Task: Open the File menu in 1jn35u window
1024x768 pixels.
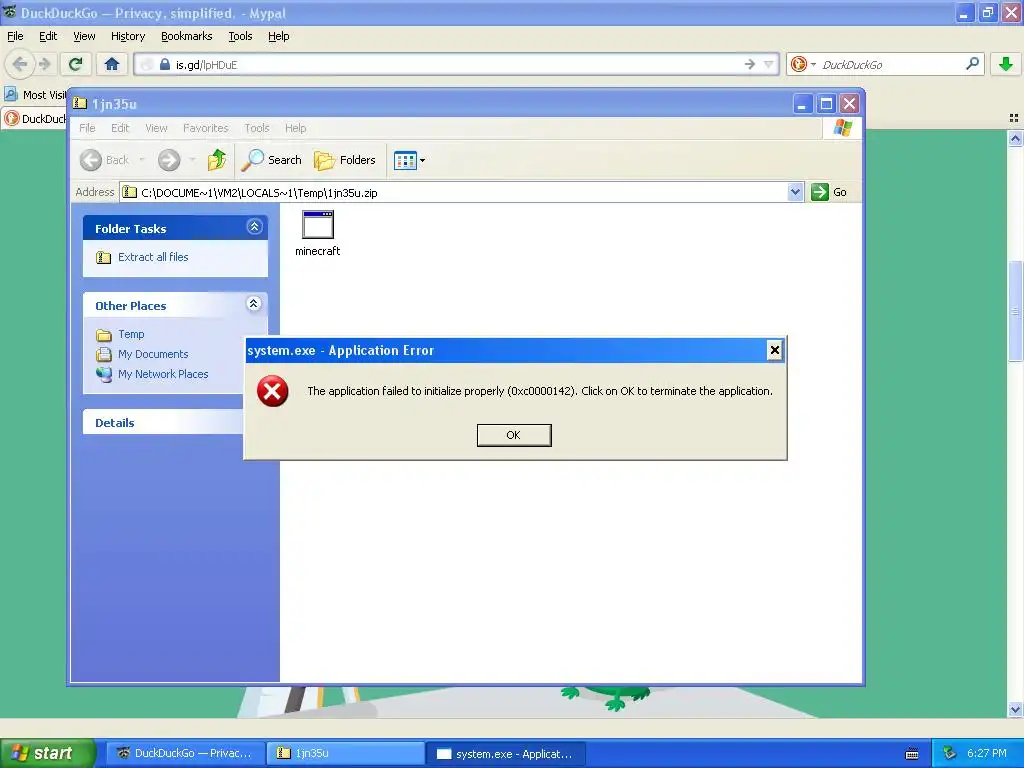Action: pos(87,128)
